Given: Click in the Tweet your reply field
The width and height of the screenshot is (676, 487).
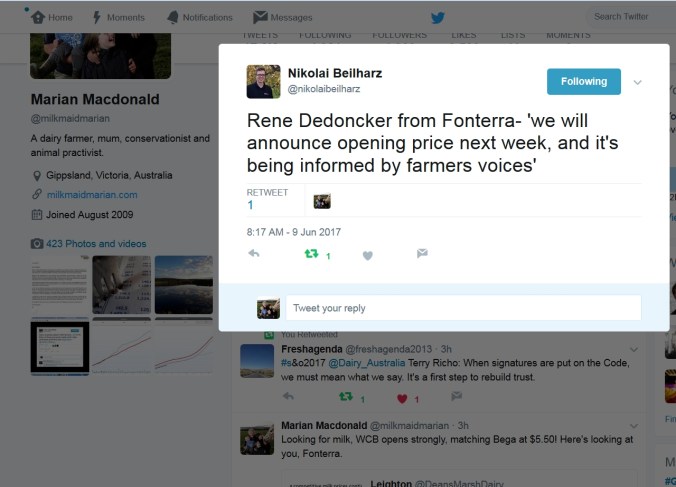Looking at the screenshot, I should point(463,307).
